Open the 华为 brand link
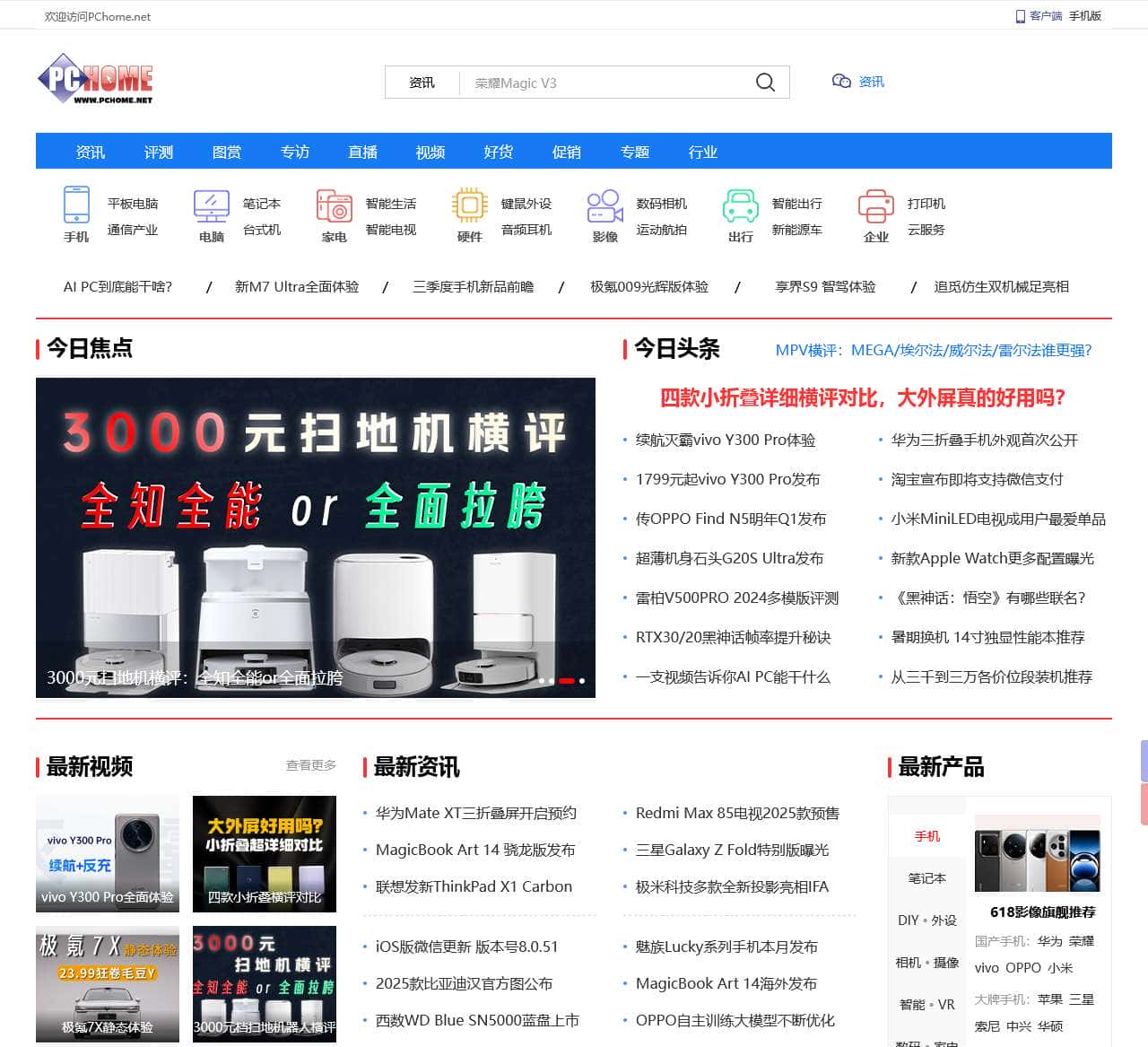Screen dimensions: 1148x1047 point(1050,941)
